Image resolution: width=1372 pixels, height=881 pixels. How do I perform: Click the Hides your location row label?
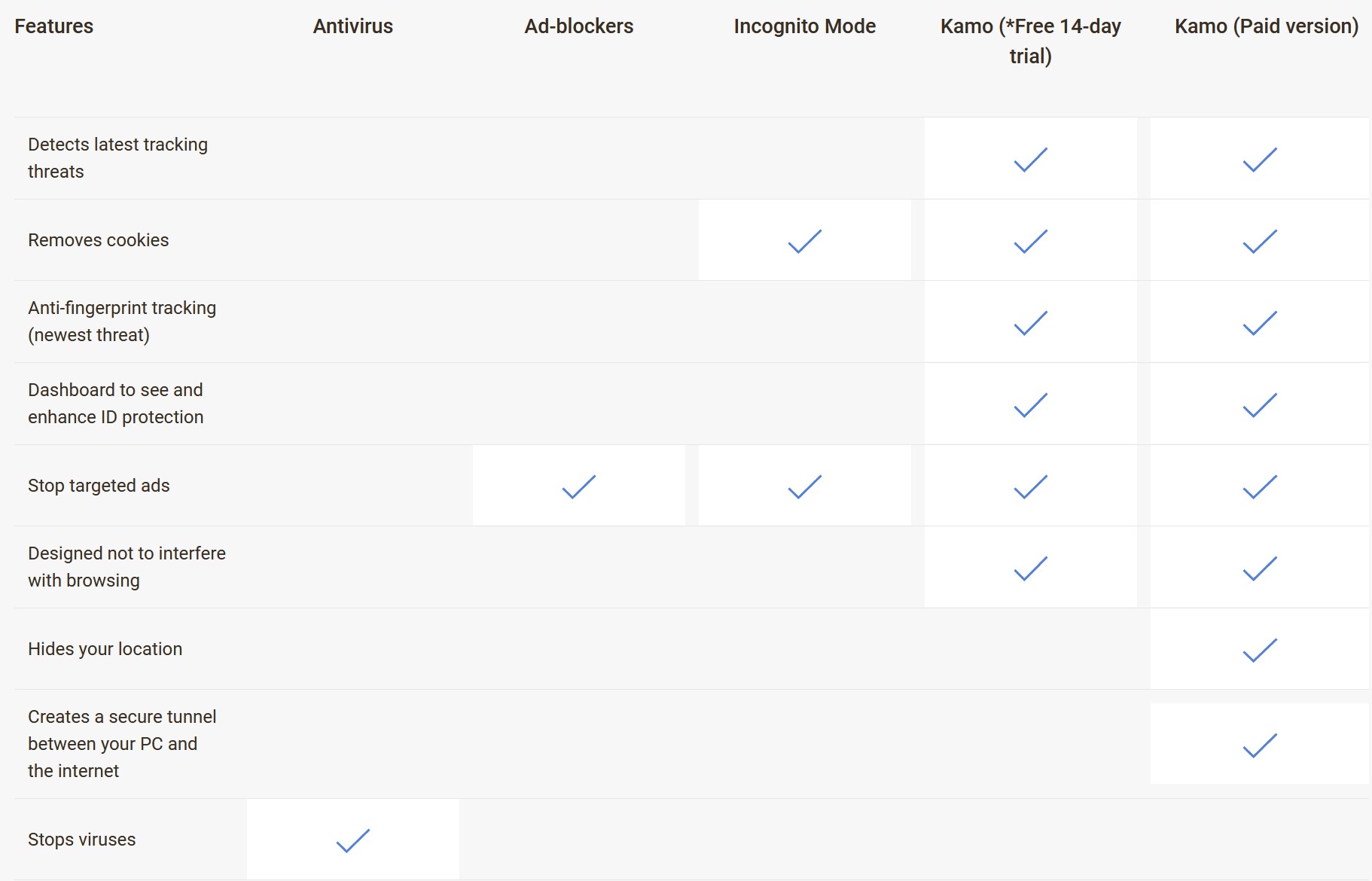[x=105, y=649]
